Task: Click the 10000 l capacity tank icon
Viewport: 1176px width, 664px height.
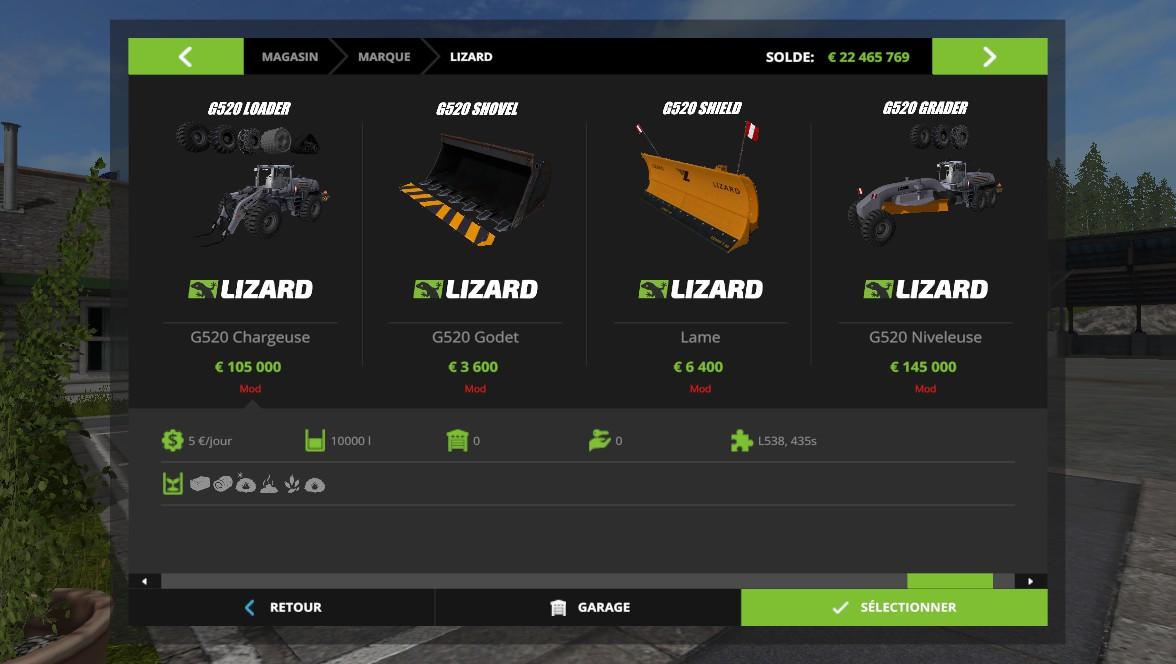Action: click(315, 440)
